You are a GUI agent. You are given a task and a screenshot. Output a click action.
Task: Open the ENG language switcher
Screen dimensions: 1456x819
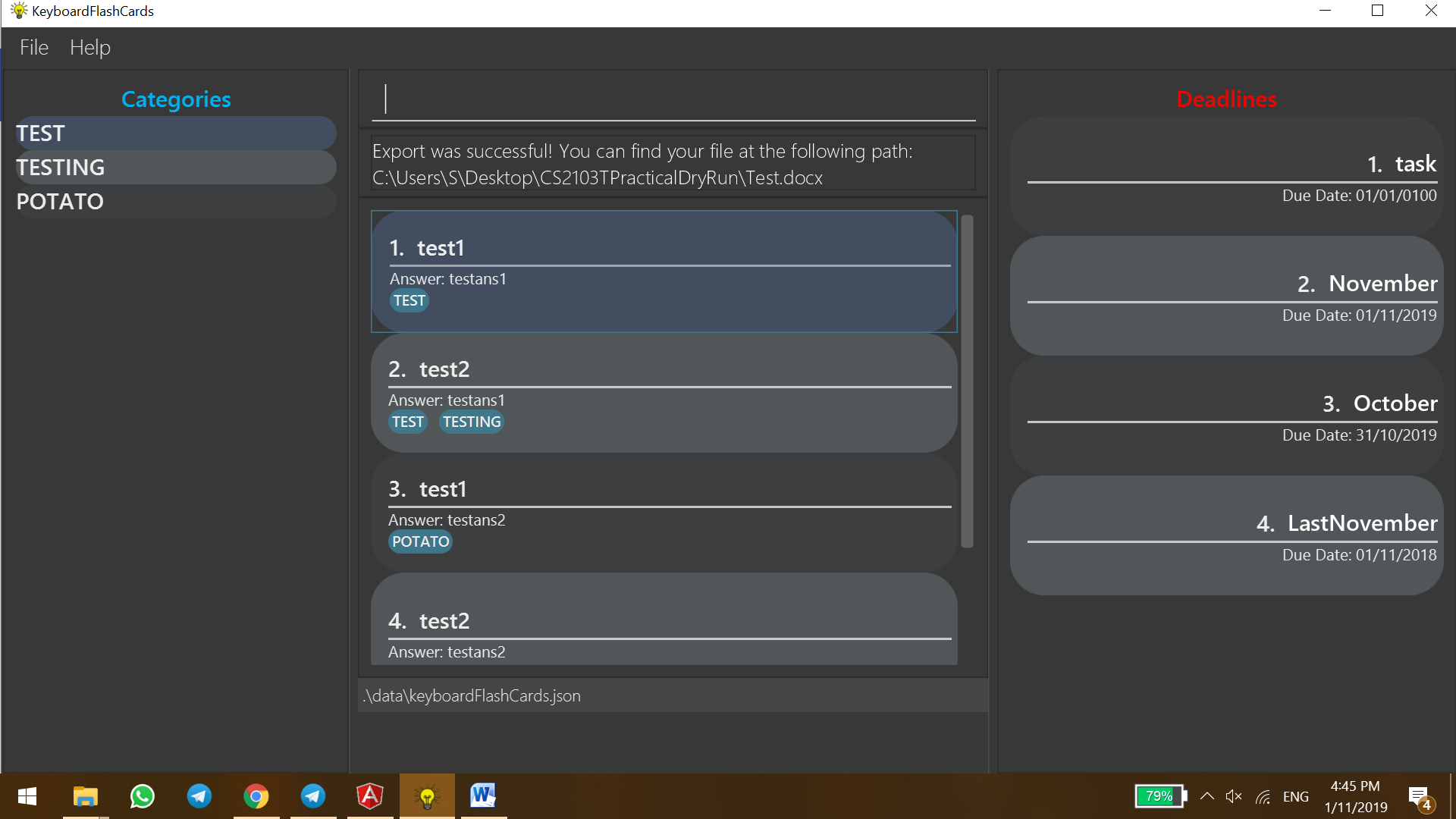[1296, 796]
